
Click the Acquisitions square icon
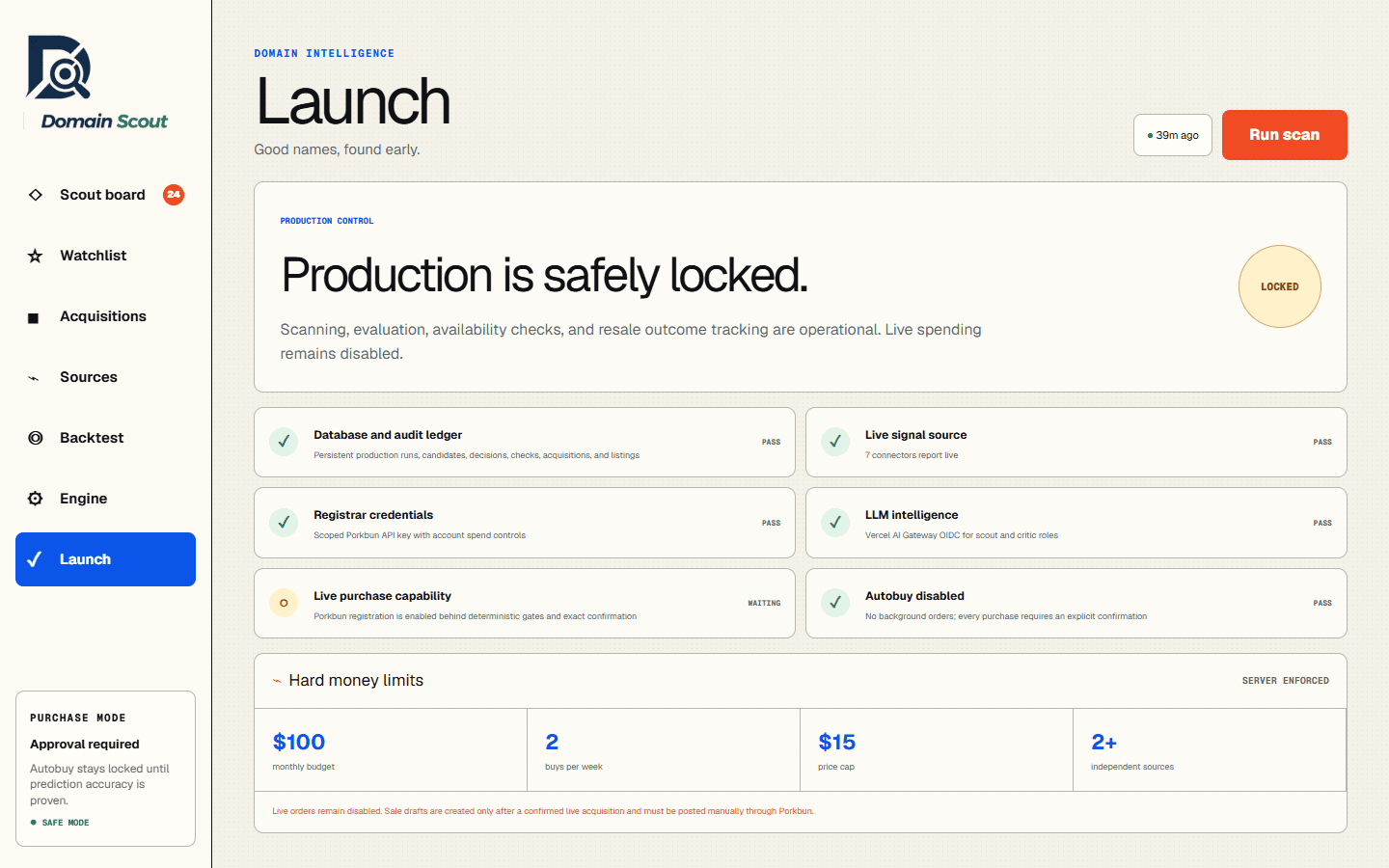pyautogui.click(x=34, y=317)
